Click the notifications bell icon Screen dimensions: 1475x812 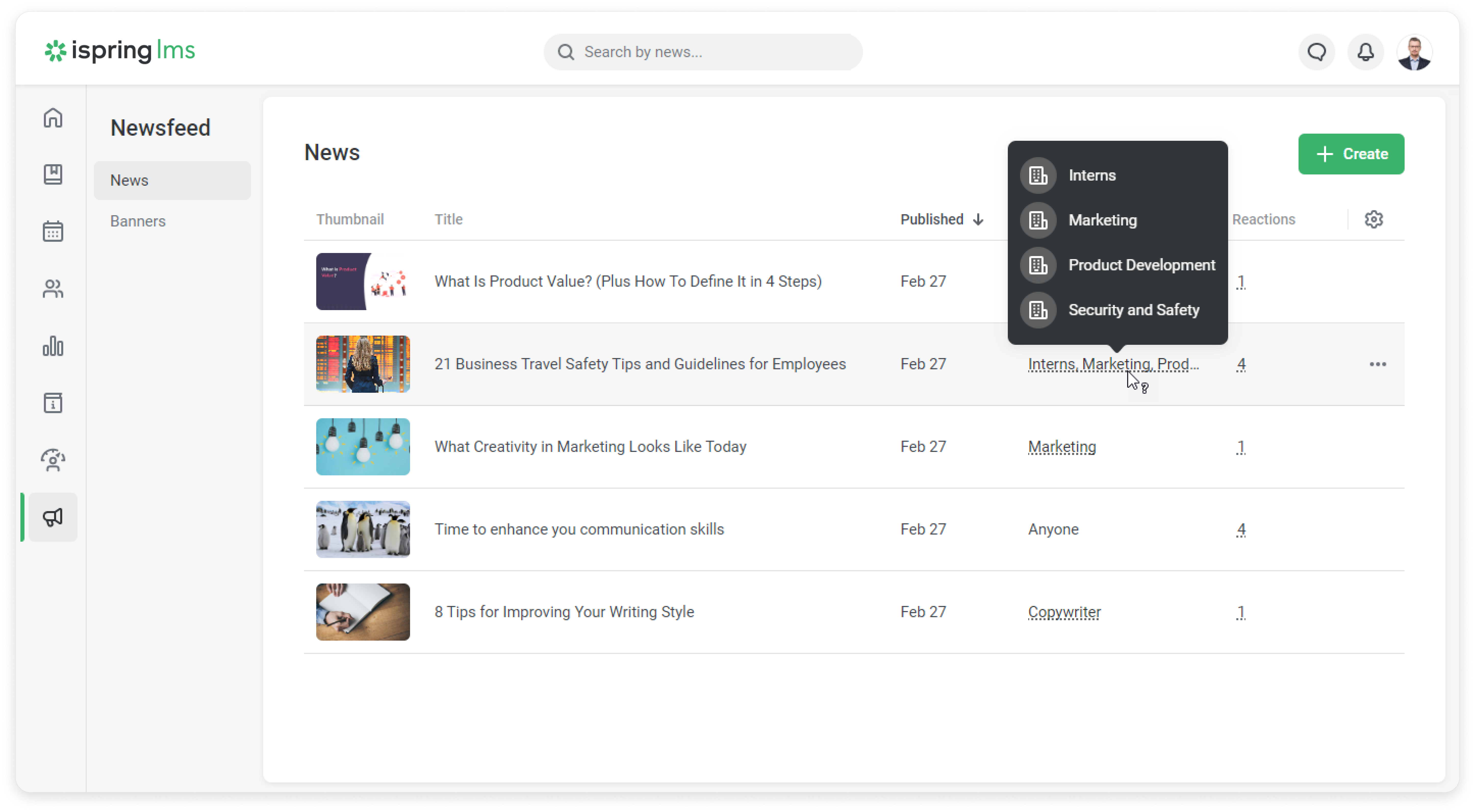[x=1365, y=52]
